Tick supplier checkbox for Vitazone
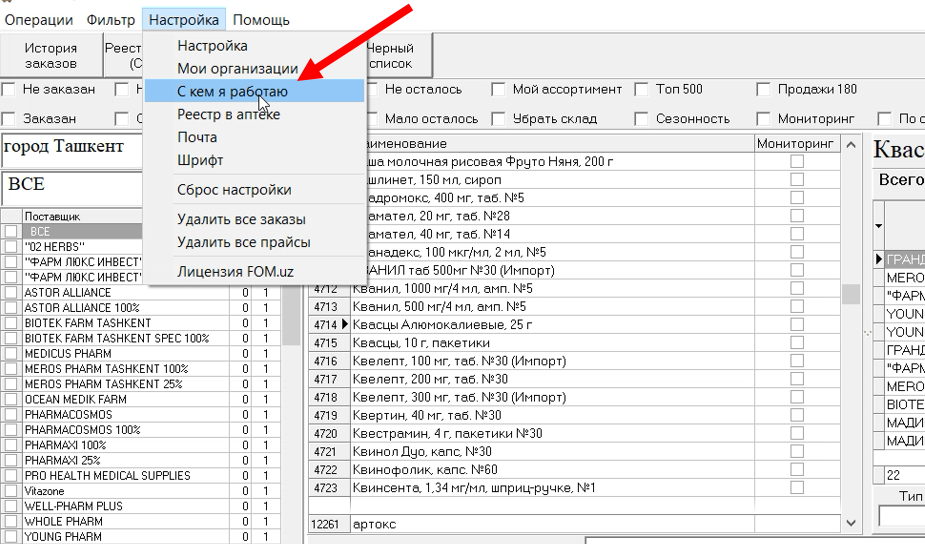The image size is (925, 544). [11, 491]
